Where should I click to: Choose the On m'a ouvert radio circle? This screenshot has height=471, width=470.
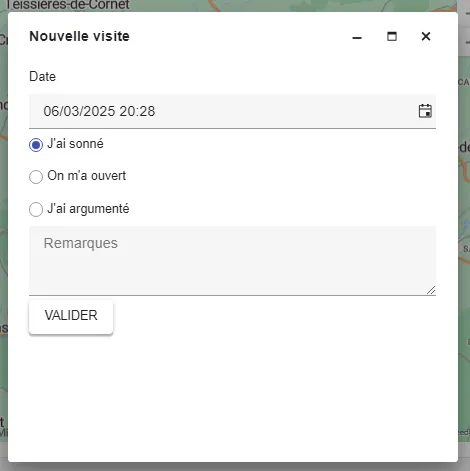[36, 177]
